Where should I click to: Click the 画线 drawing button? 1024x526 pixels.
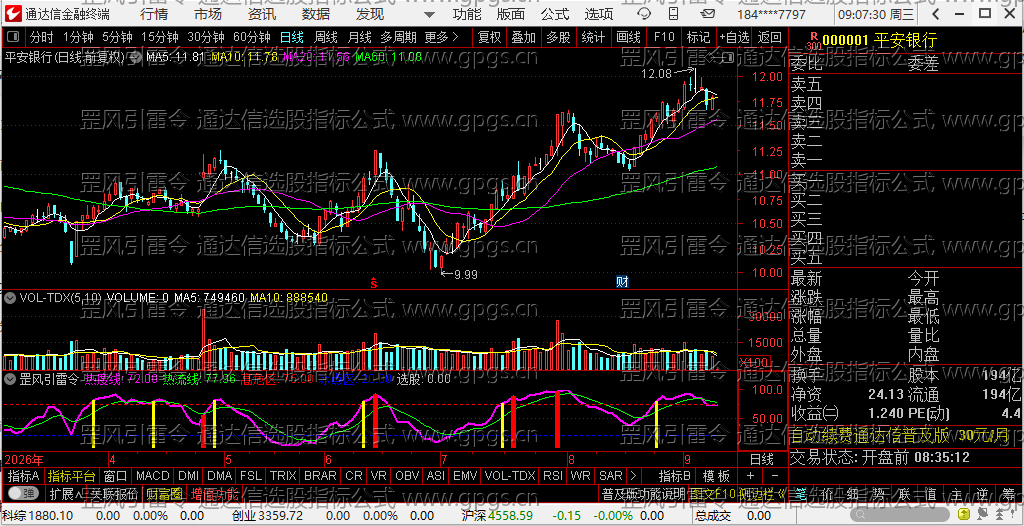pos(628,37)
